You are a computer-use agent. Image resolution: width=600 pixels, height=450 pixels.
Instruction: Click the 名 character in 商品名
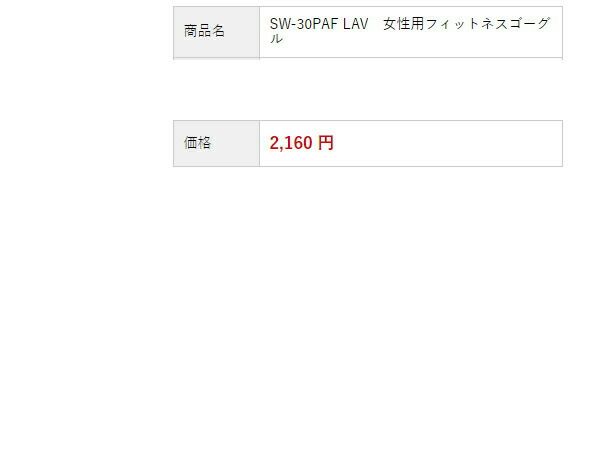point(218,31)
